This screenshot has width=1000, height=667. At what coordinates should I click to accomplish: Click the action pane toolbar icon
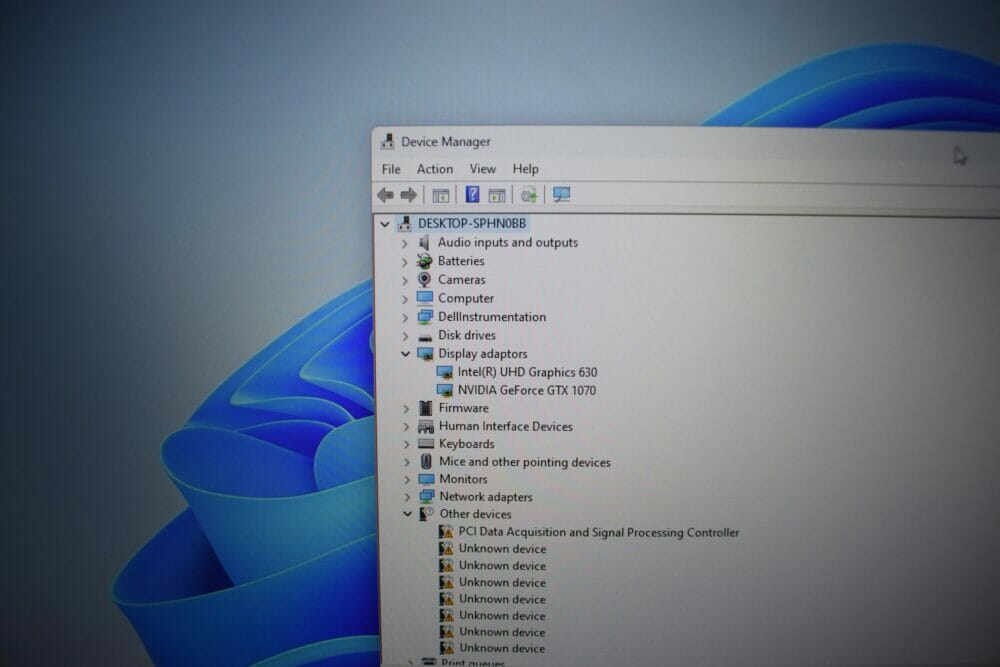point(497,195)
